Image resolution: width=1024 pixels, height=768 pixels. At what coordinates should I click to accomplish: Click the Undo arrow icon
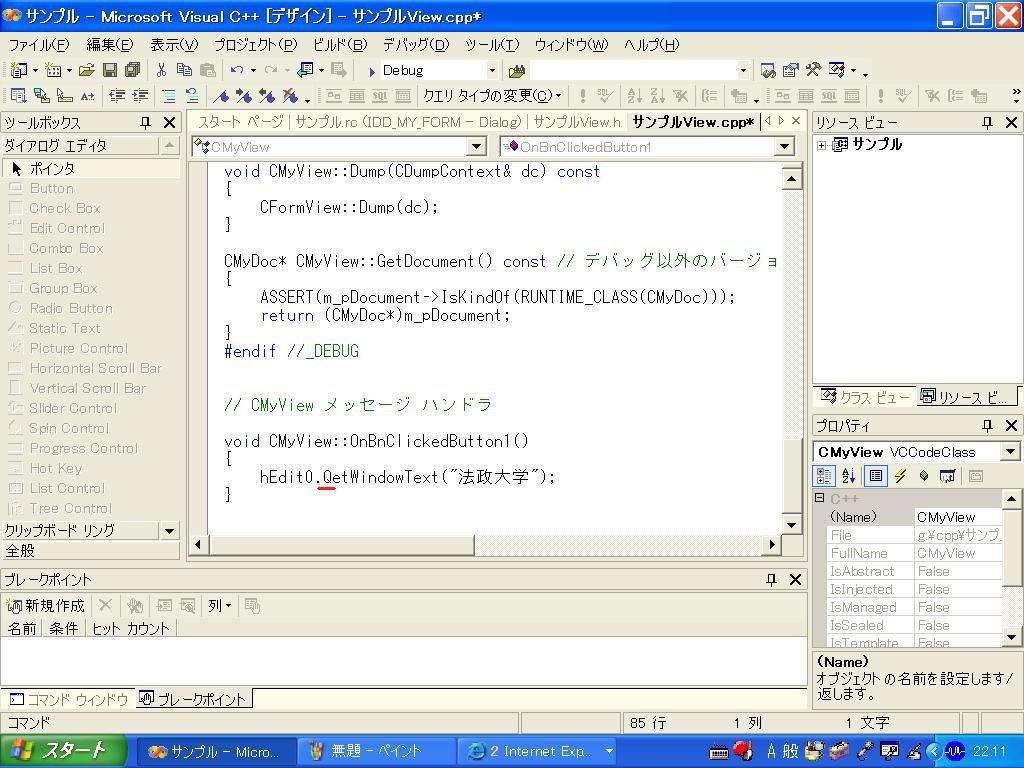[236, 70]
